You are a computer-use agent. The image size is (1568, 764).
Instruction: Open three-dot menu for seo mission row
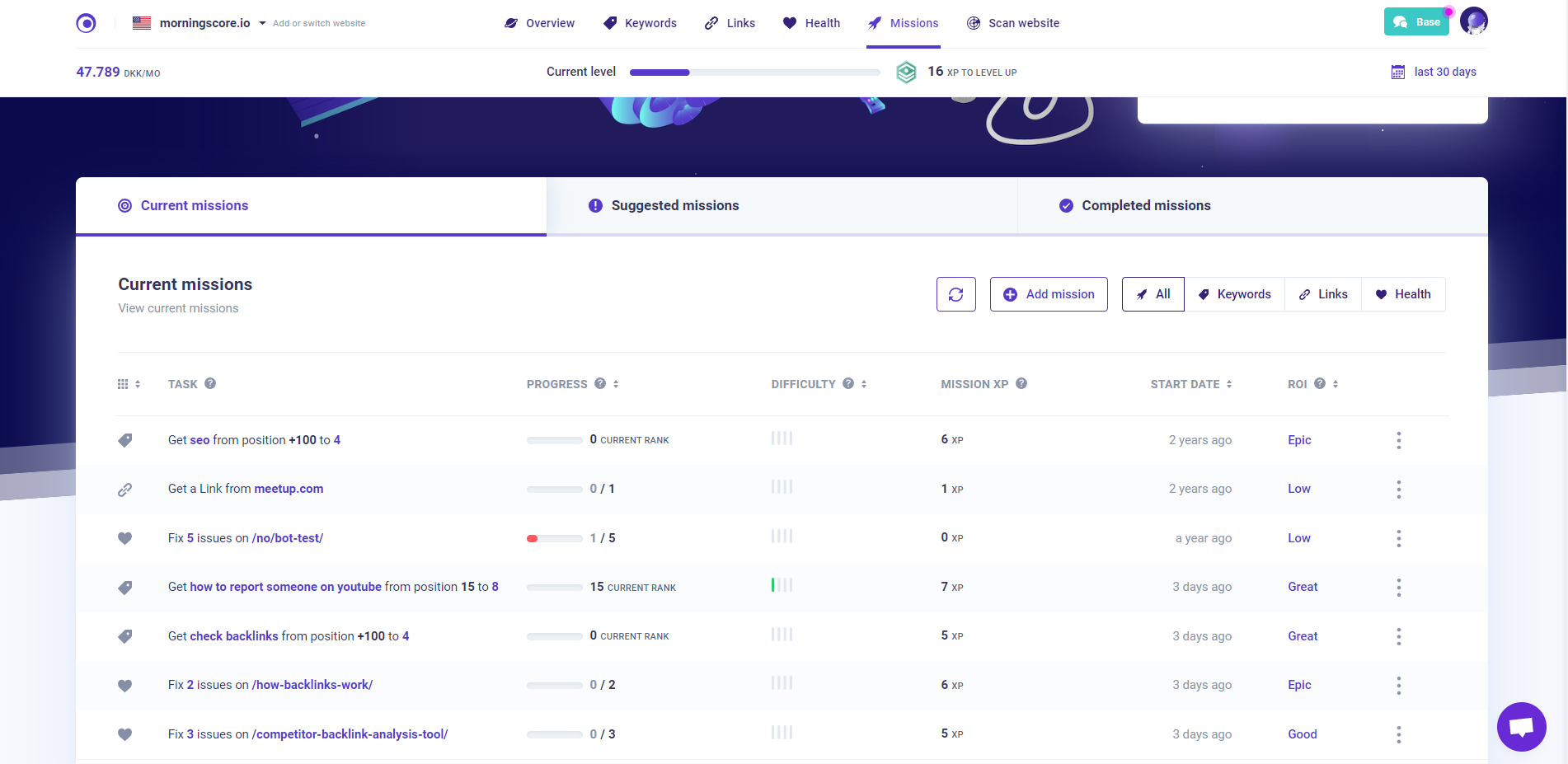click(x=1398, y=440)
